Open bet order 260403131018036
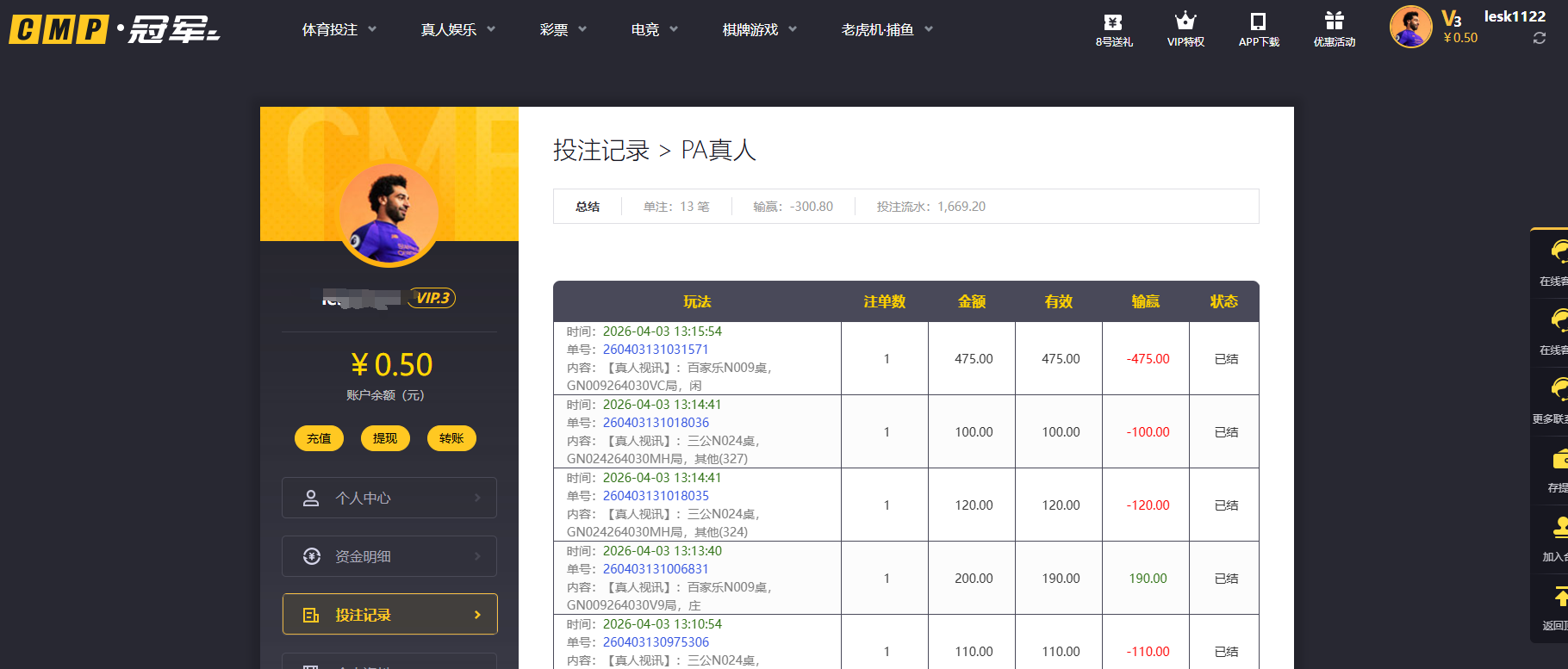 [x=656, y=423]
